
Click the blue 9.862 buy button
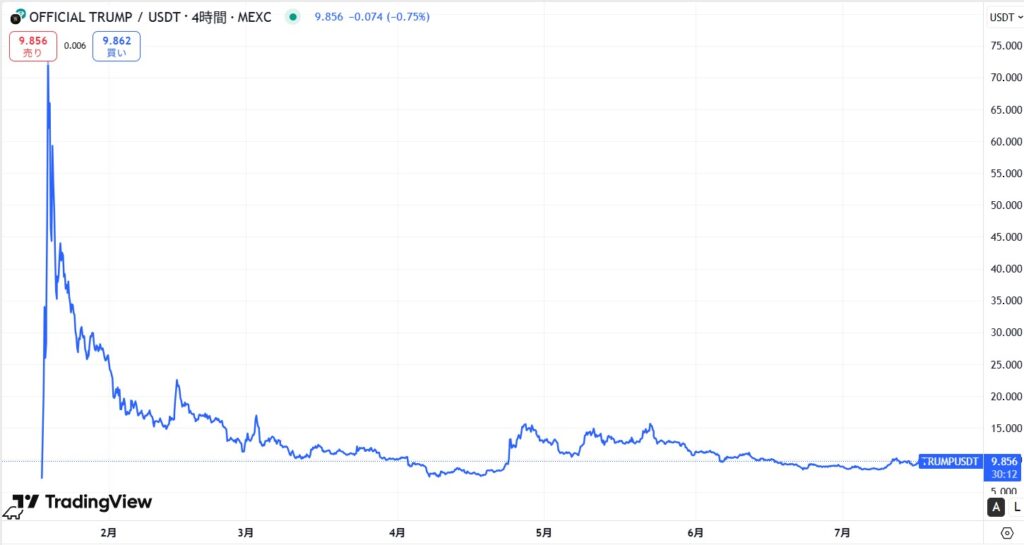coord(116,46)
